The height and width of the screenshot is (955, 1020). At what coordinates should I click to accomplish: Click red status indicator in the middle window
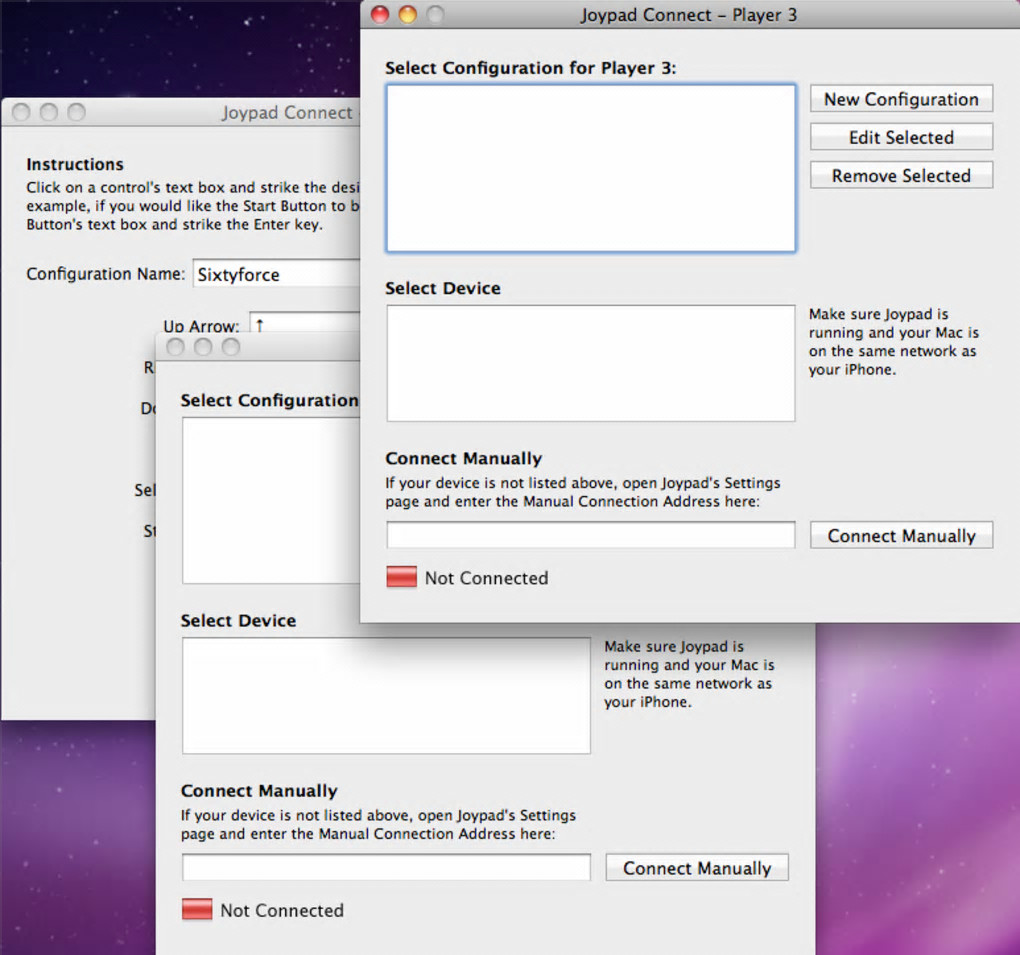point(197,909)
